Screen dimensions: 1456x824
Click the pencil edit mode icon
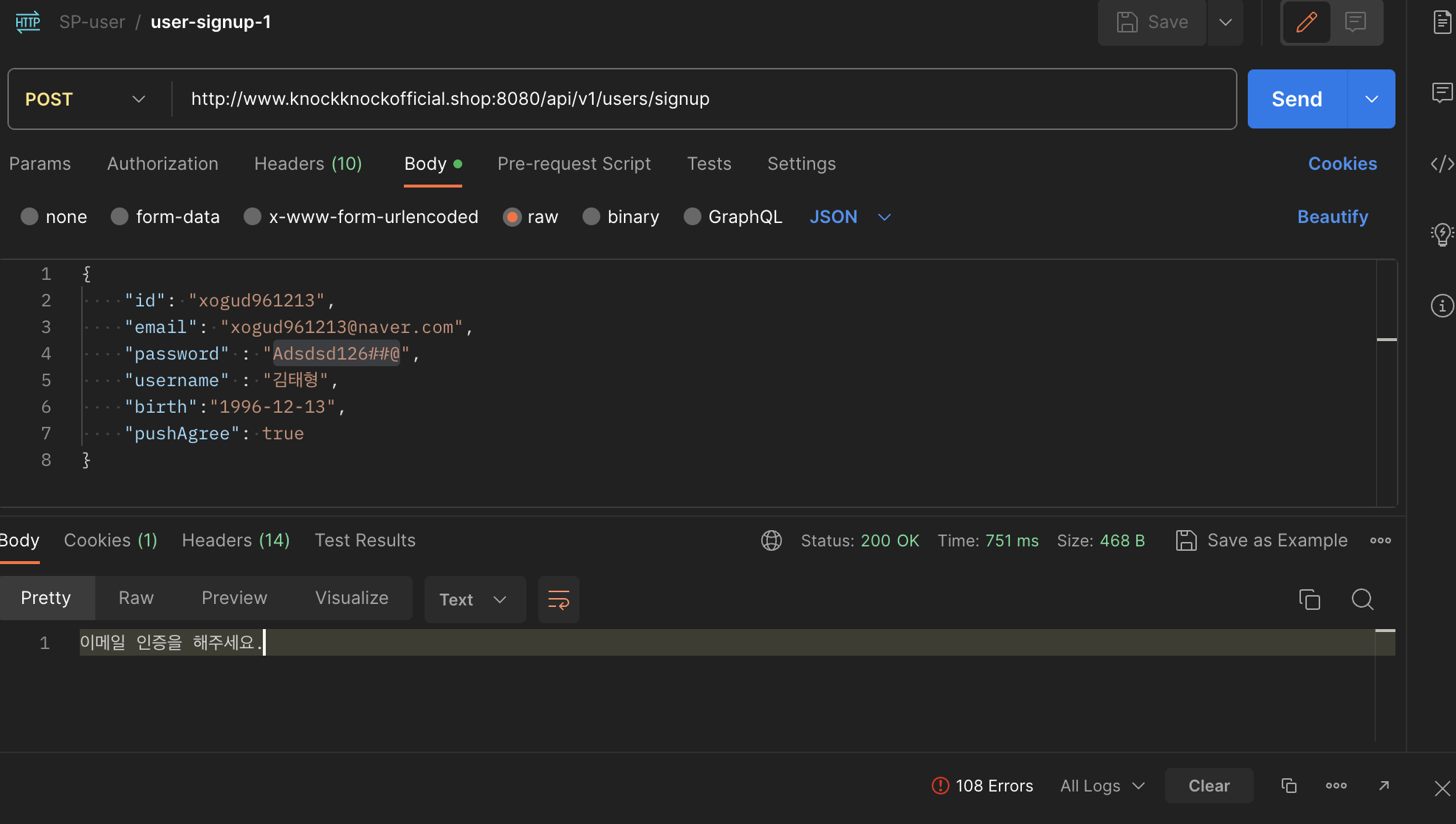click(1306, 22)
